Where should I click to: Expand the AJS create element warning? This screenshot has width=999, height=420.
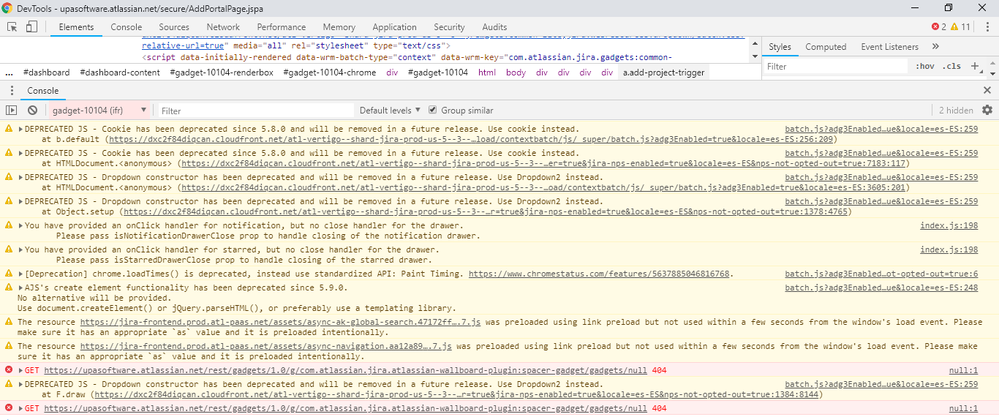[21, 289]
